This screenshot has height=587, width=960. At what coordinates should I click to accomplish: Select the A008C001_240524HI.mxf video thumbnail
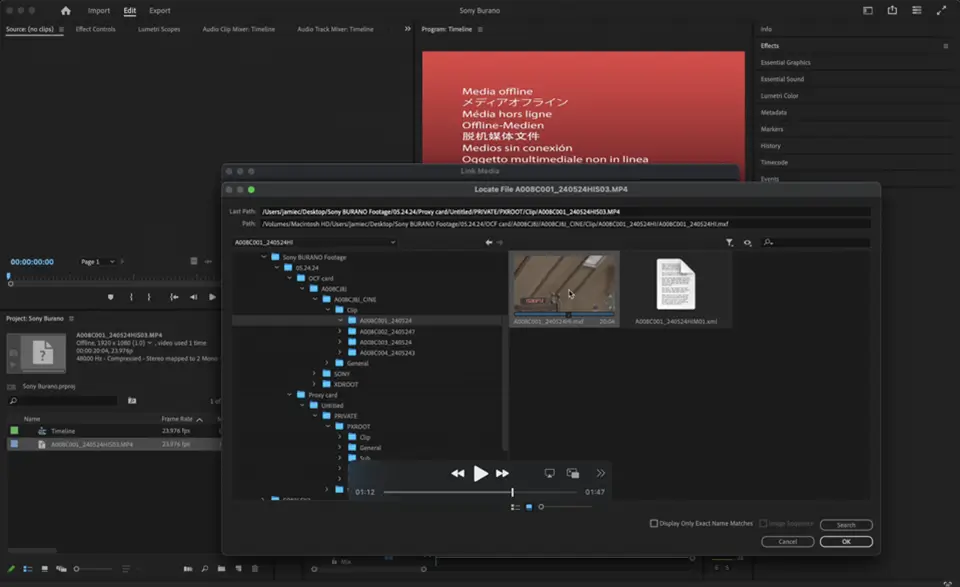564,283
